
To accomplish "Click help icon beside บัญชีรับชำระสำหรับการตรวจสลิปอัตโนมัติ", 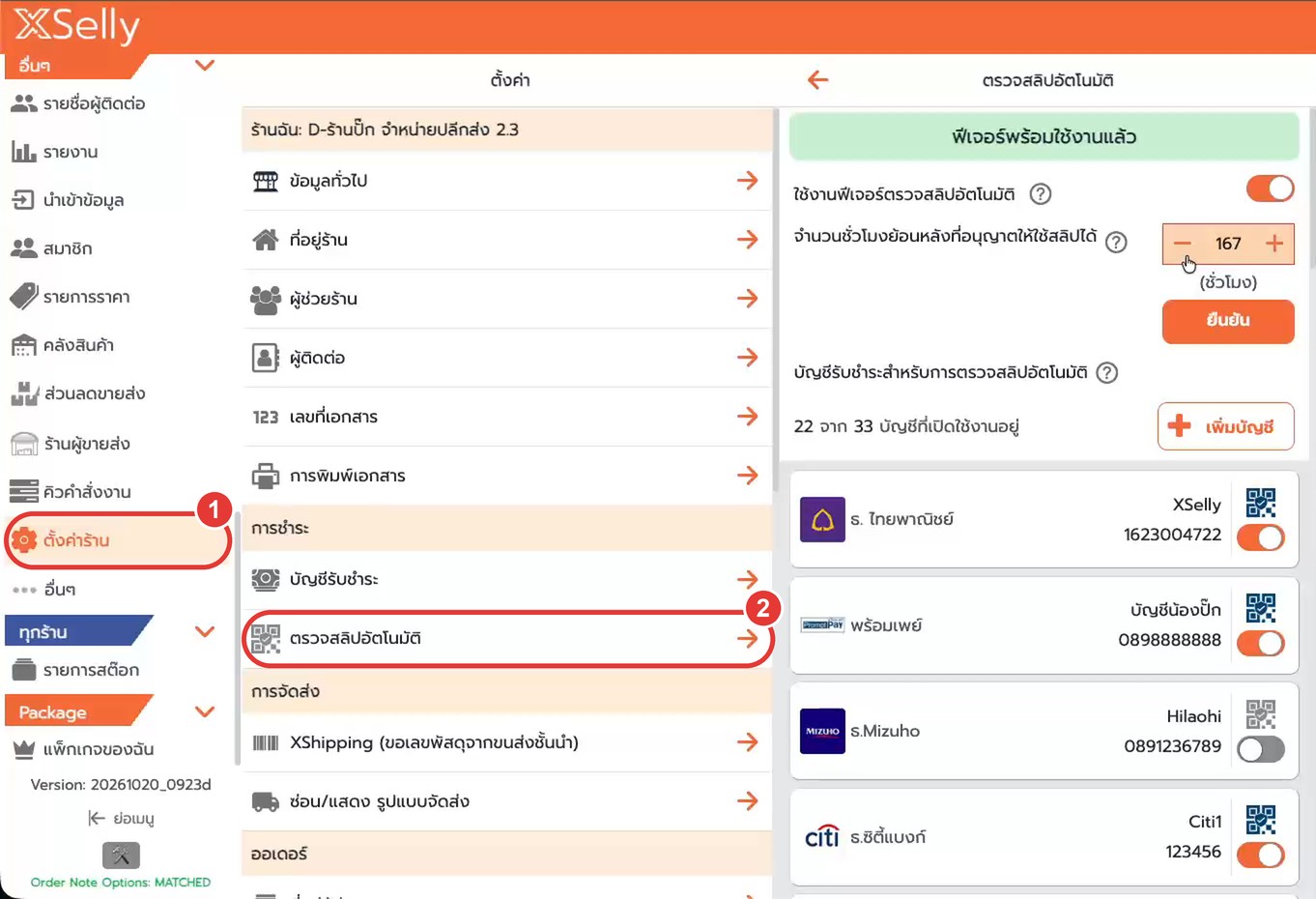I will [1107, 372].
